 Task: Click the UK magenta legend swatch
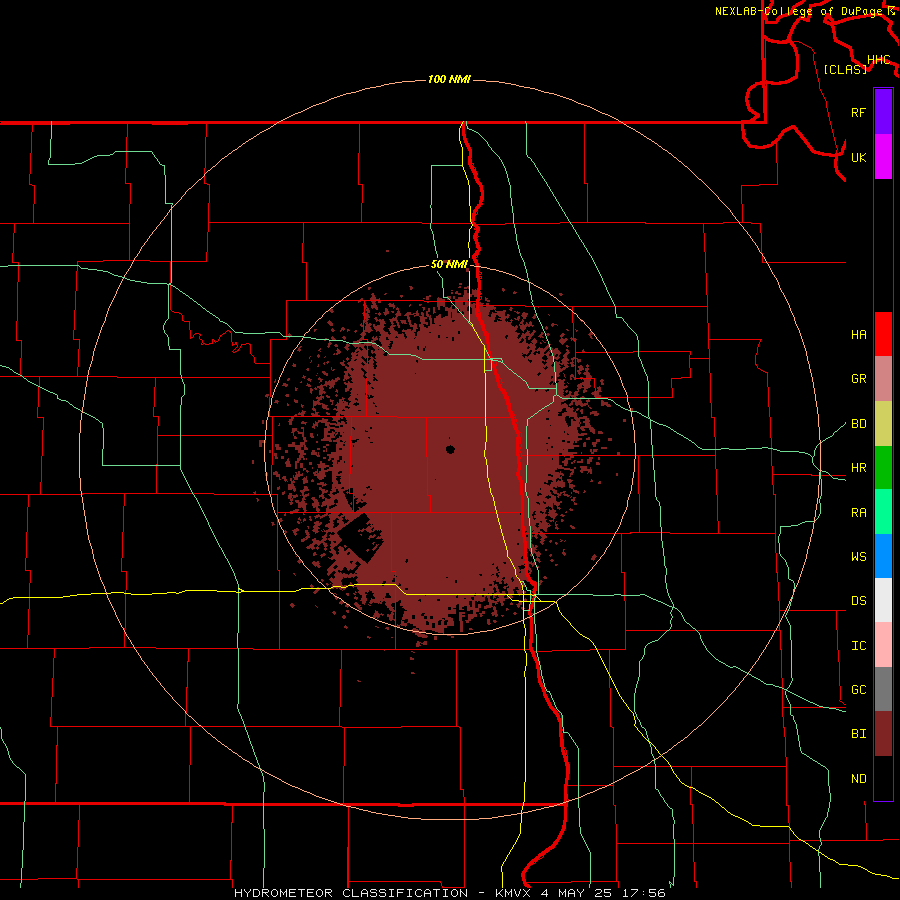(x=883, y=157)
